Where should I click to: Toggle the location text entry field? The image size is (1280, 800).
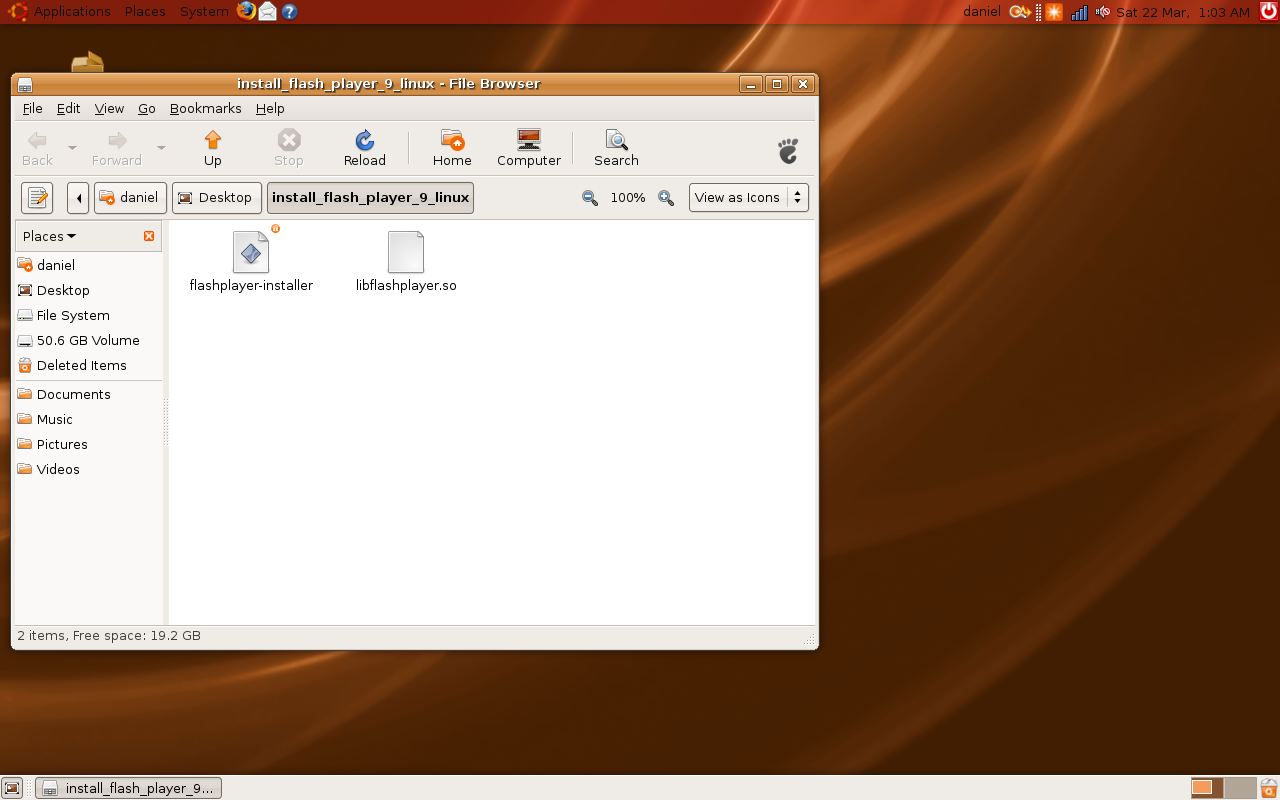pos(37,197)
